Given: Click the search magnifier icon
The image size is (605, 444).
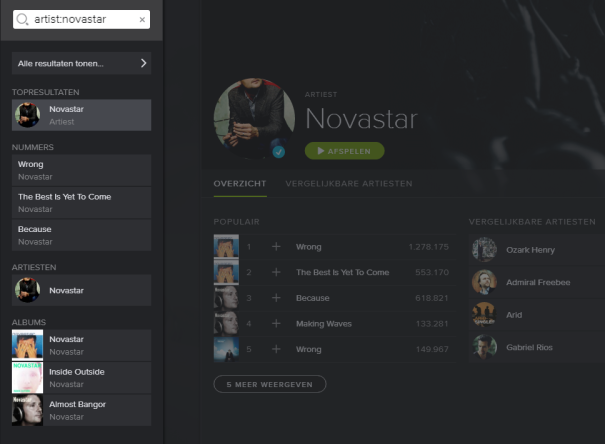Looking at the screenshot, I should 22,19.
